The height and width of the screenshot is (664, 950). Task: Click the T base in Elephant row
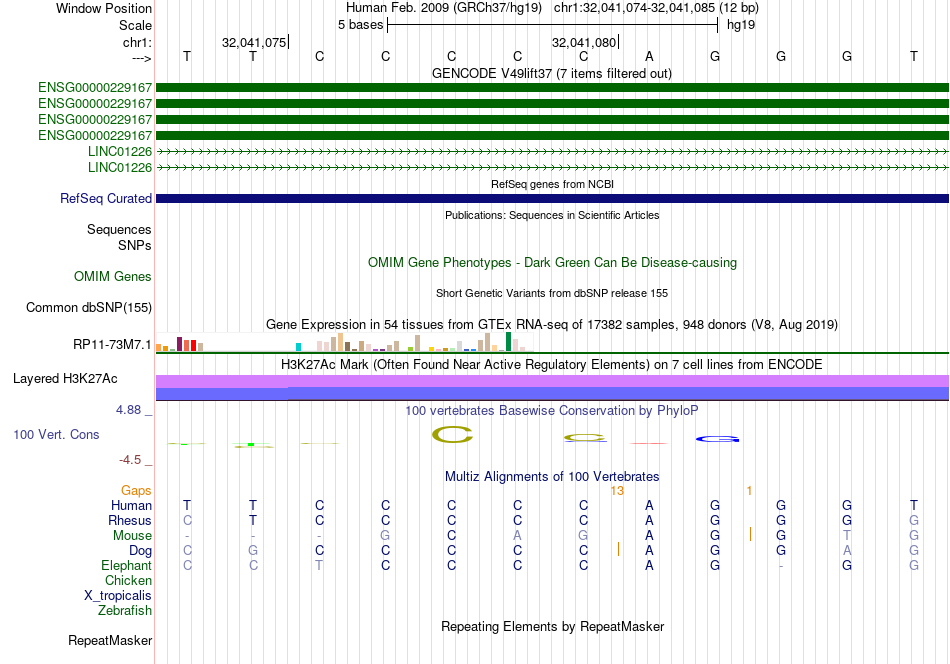[x=319, y=565]
